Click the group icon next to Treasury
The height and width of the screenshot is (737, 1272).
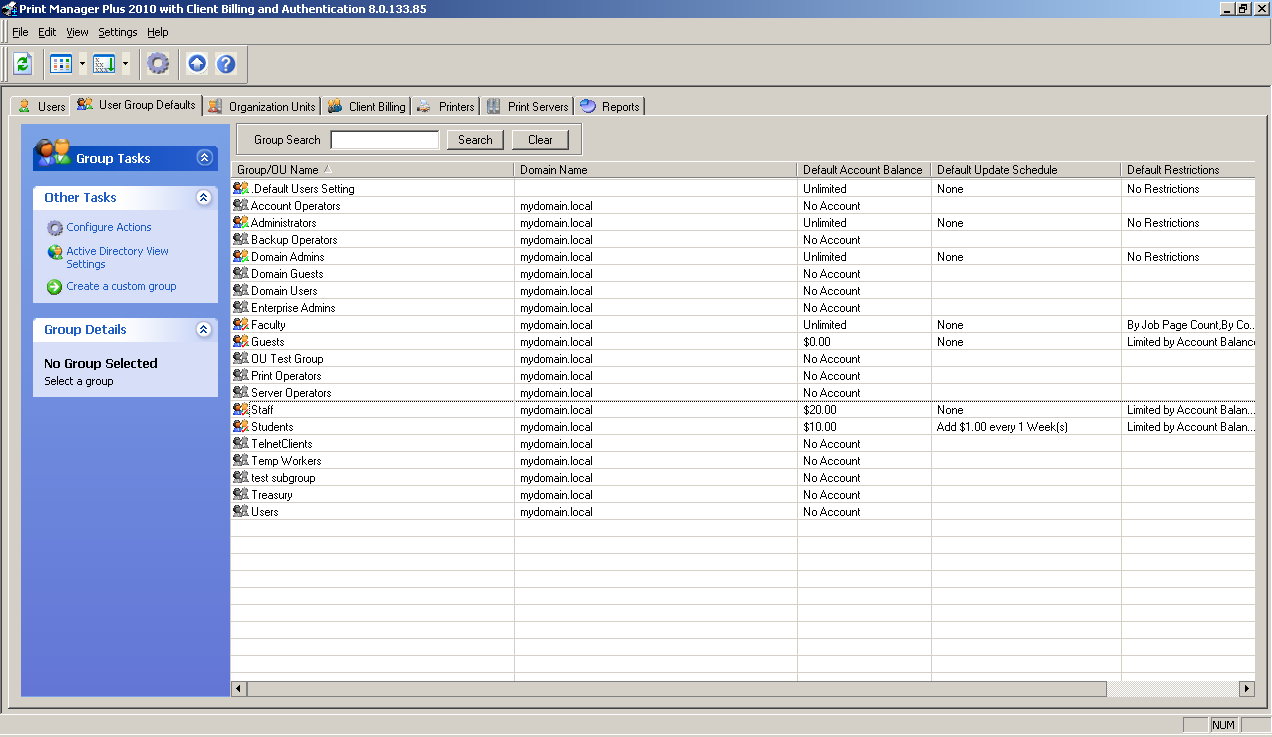pyautogui.click(x=241, y=494)
